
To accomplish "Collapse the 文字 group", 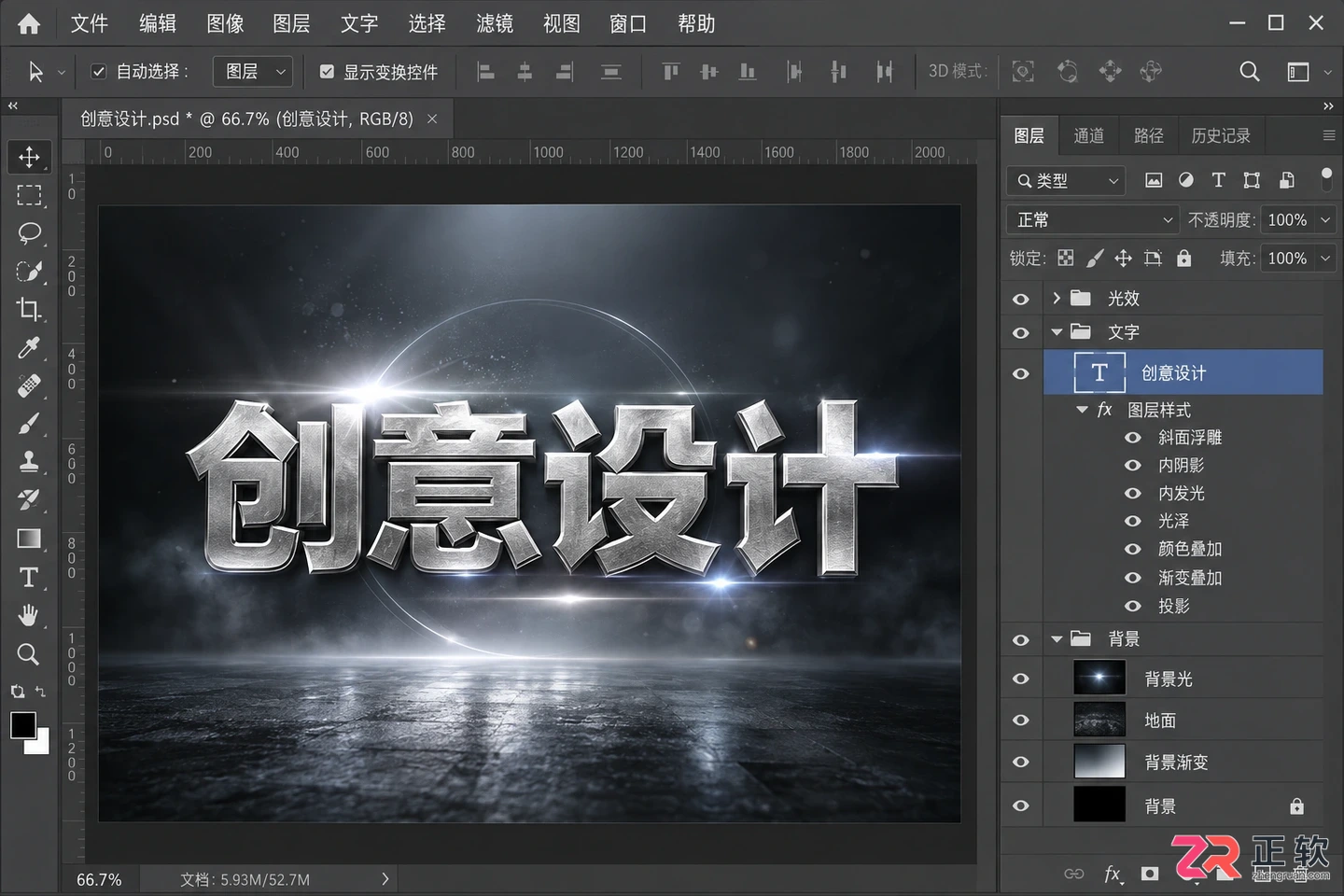I will pyautogui.click(x=1057, y=331).
